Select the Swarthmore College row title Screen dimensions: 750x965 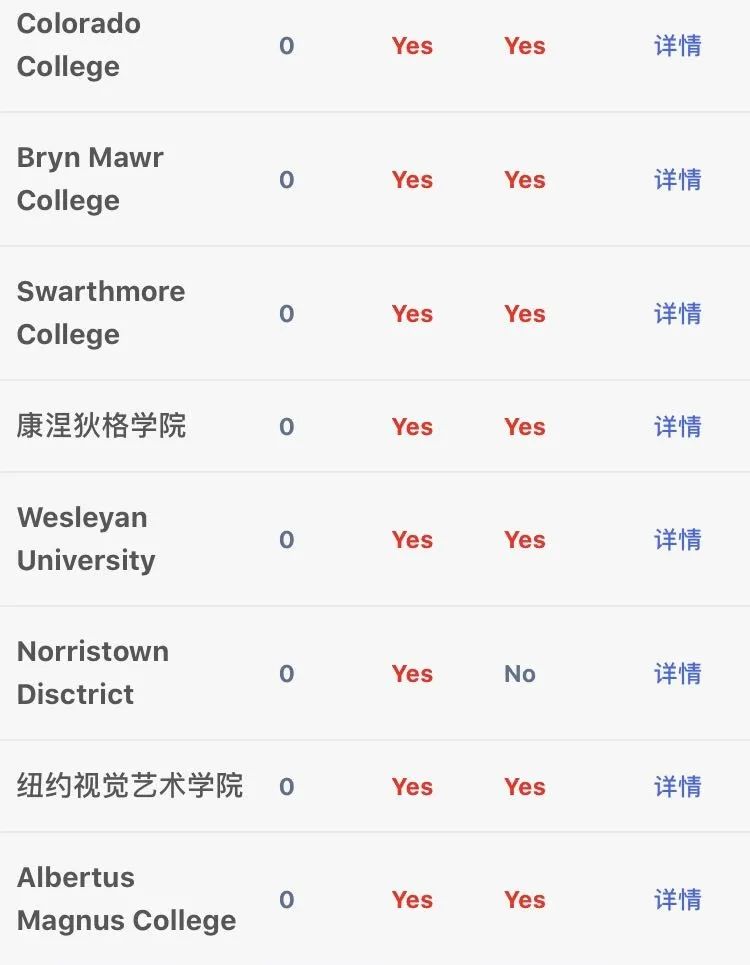pos(101,313)
